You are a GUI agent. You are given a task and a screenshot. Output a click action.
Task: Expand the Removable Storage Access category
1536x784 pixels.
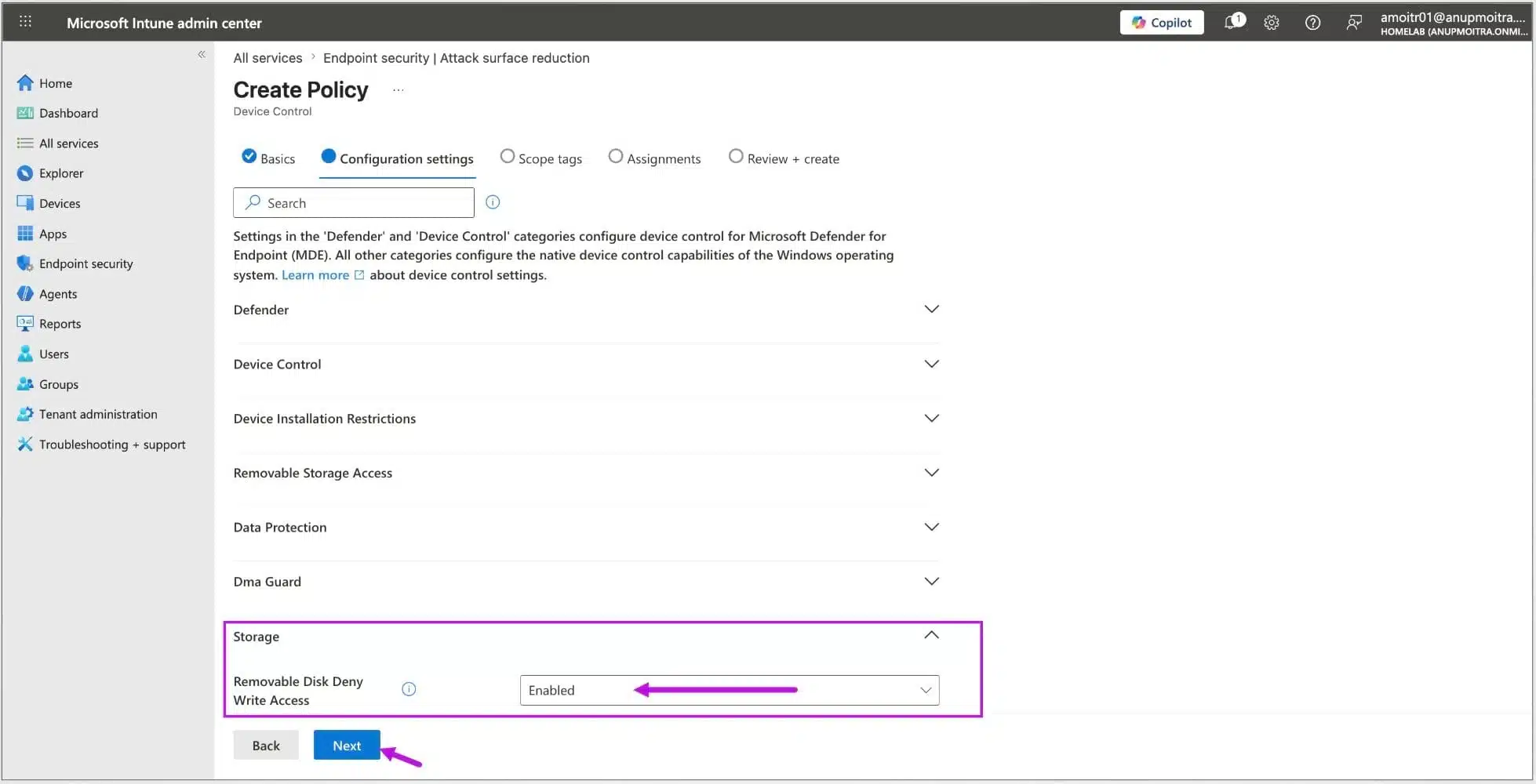pos(586,473)
